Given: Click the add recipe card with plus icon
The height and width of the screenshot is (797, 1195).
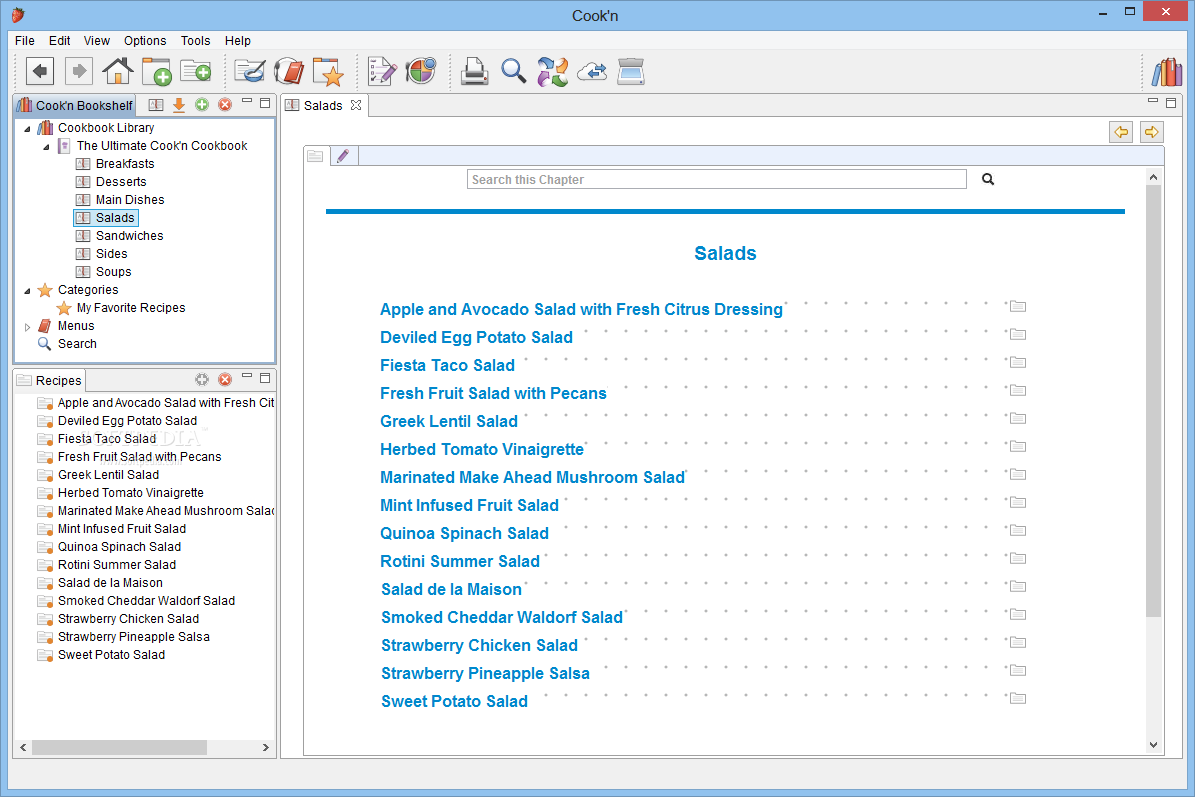Looking at the screenshot, I should pos(196,72).
